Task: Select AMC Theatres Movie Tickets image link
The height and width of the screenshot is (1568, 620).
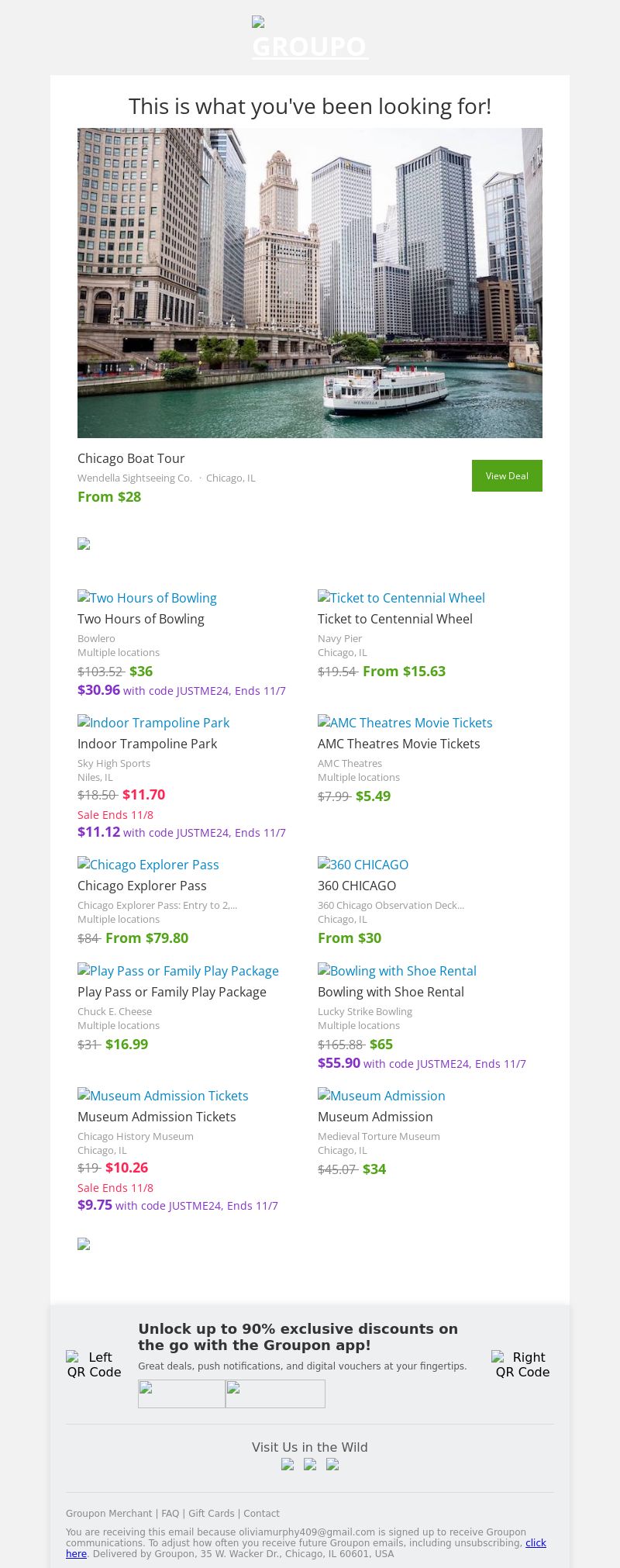Action: [405, 723]
